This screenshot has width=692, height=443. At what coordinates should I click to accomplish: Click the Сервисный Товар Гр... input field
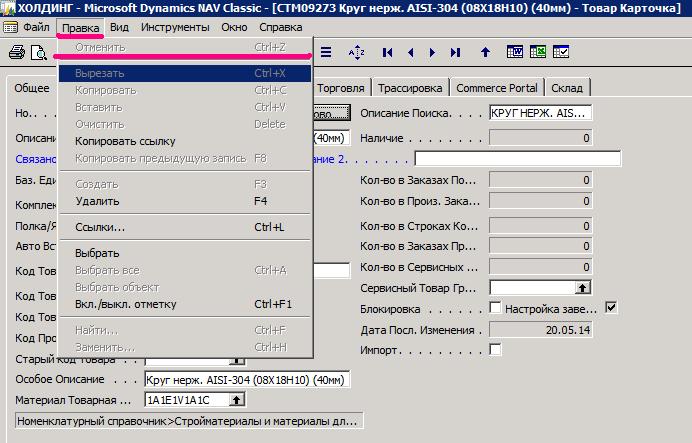coord(532,288)
